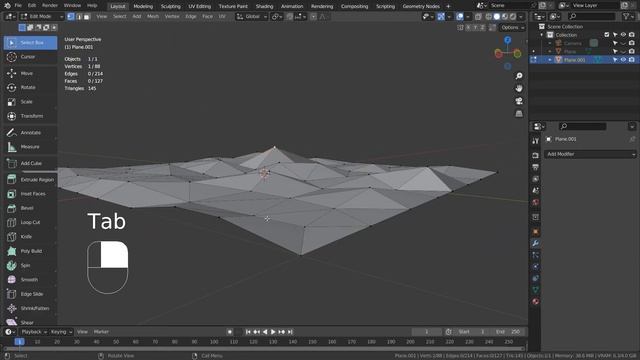Select the Annotate tool
The height and width of the screenshot is (360, 640).
click(30, 133)
